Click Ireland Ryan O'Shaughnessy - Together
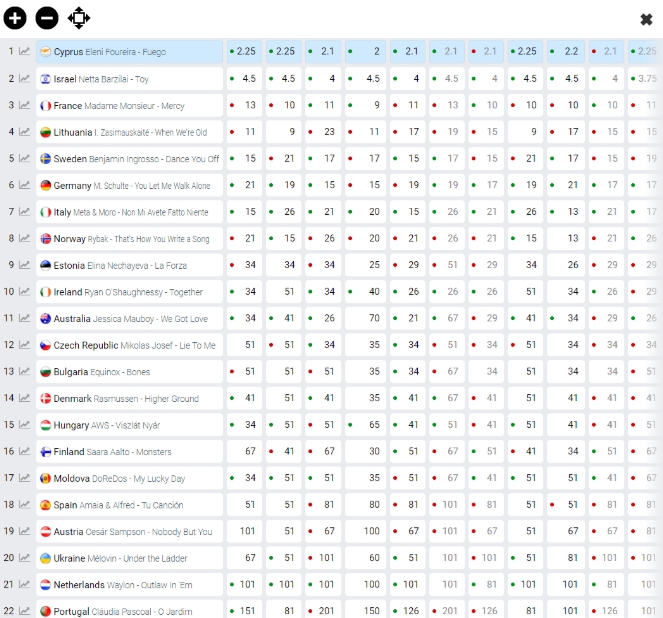Screen dimensions: 663x618 129,292
